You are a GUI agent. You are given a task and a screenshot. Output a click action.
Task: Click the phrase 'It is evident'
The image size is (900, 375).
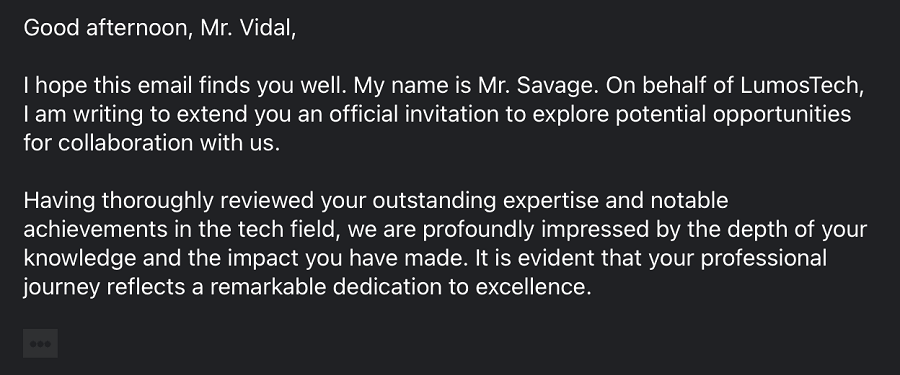point(534,258)
